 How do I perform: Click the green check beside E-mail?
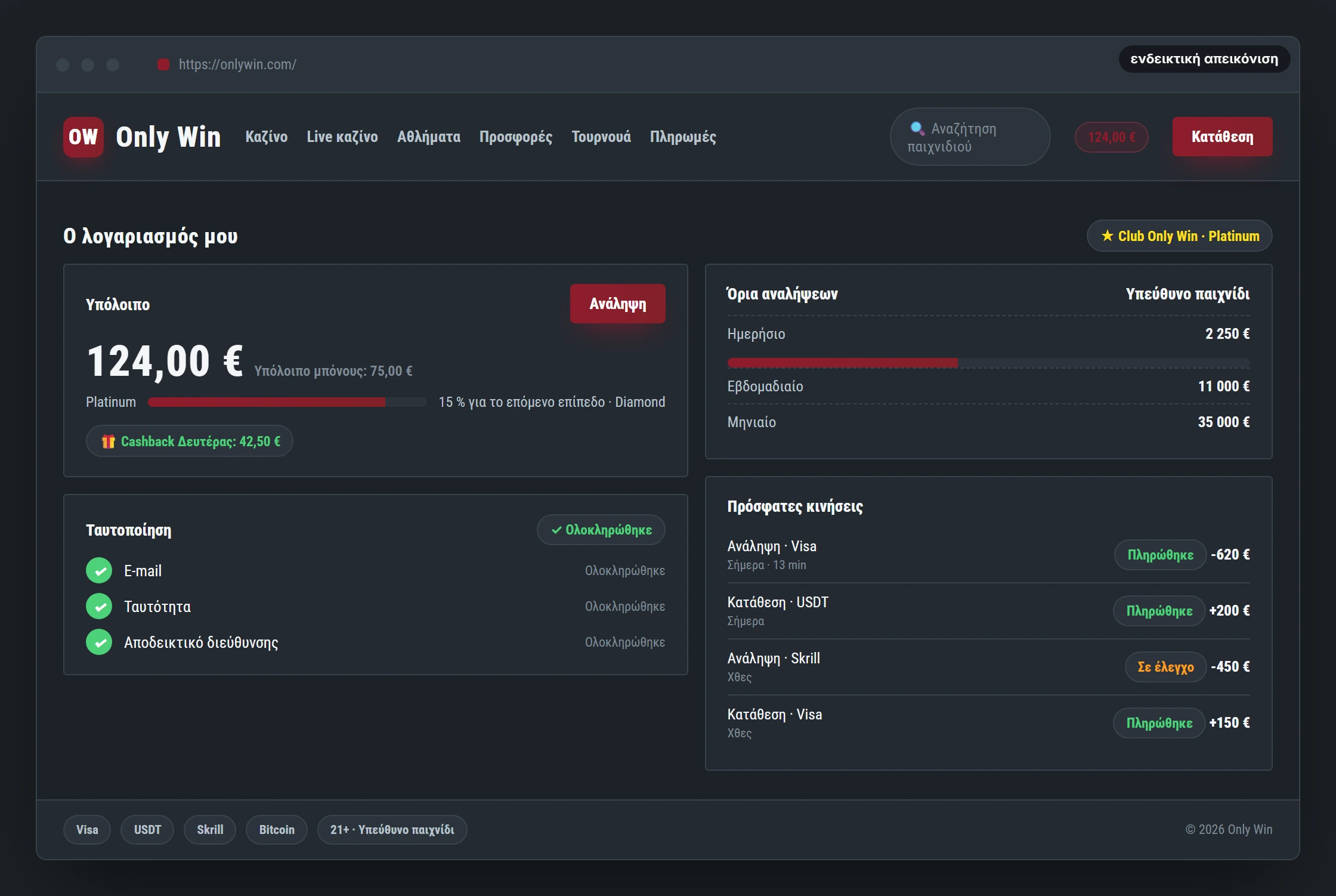click(x=99, y=571)
